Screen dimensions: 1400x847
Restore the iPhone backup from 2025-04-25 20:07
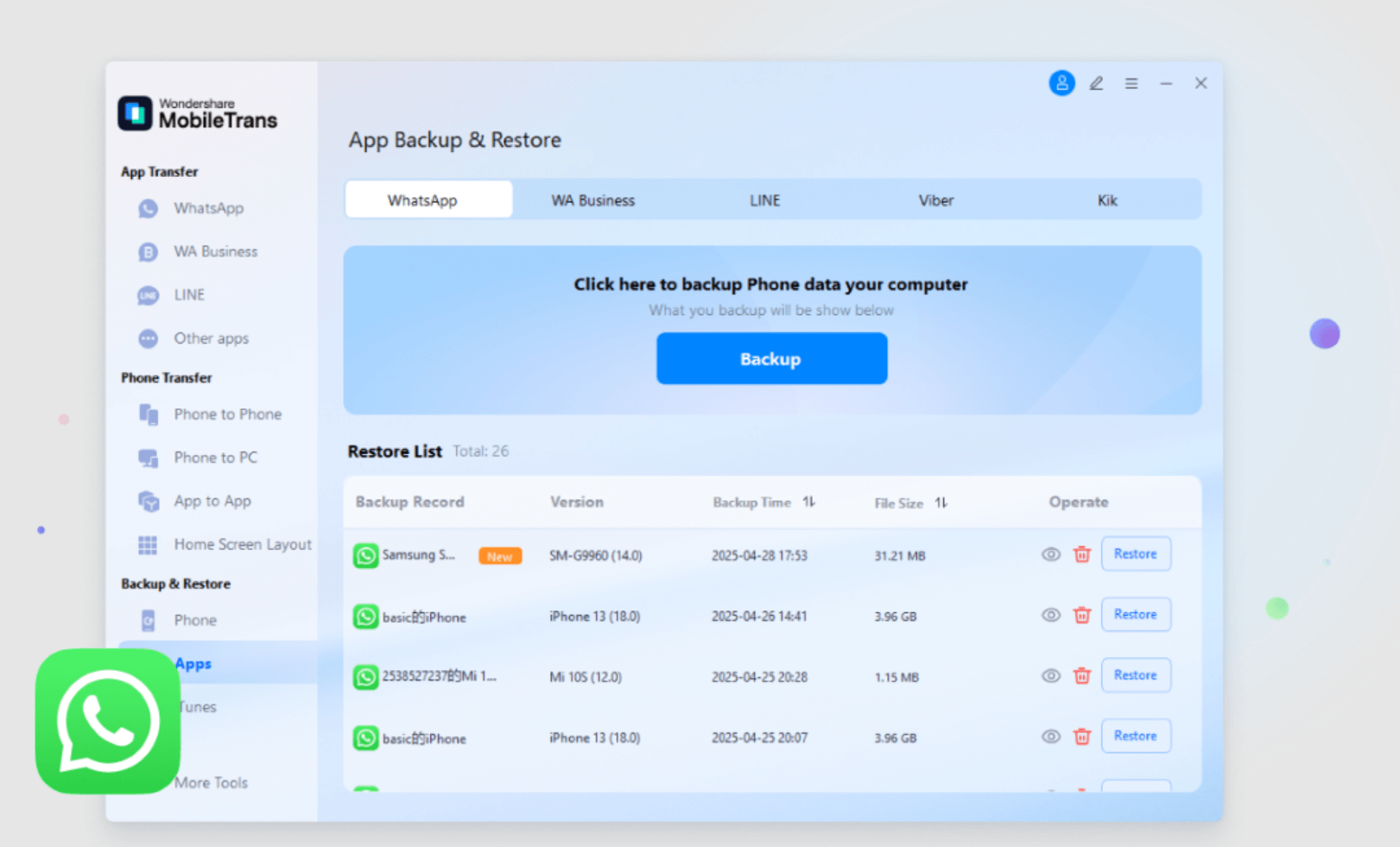coord(1136,736)
